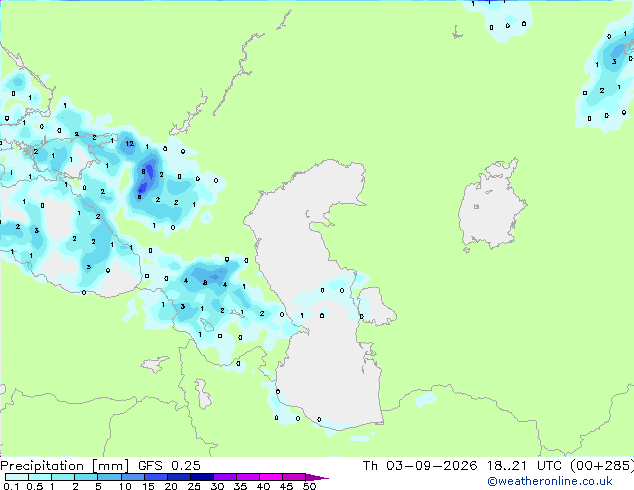The height and width of the screenshot is (490, 634).
Task: Pick the 15–20 mm legend color box
Action: point(156,477)
